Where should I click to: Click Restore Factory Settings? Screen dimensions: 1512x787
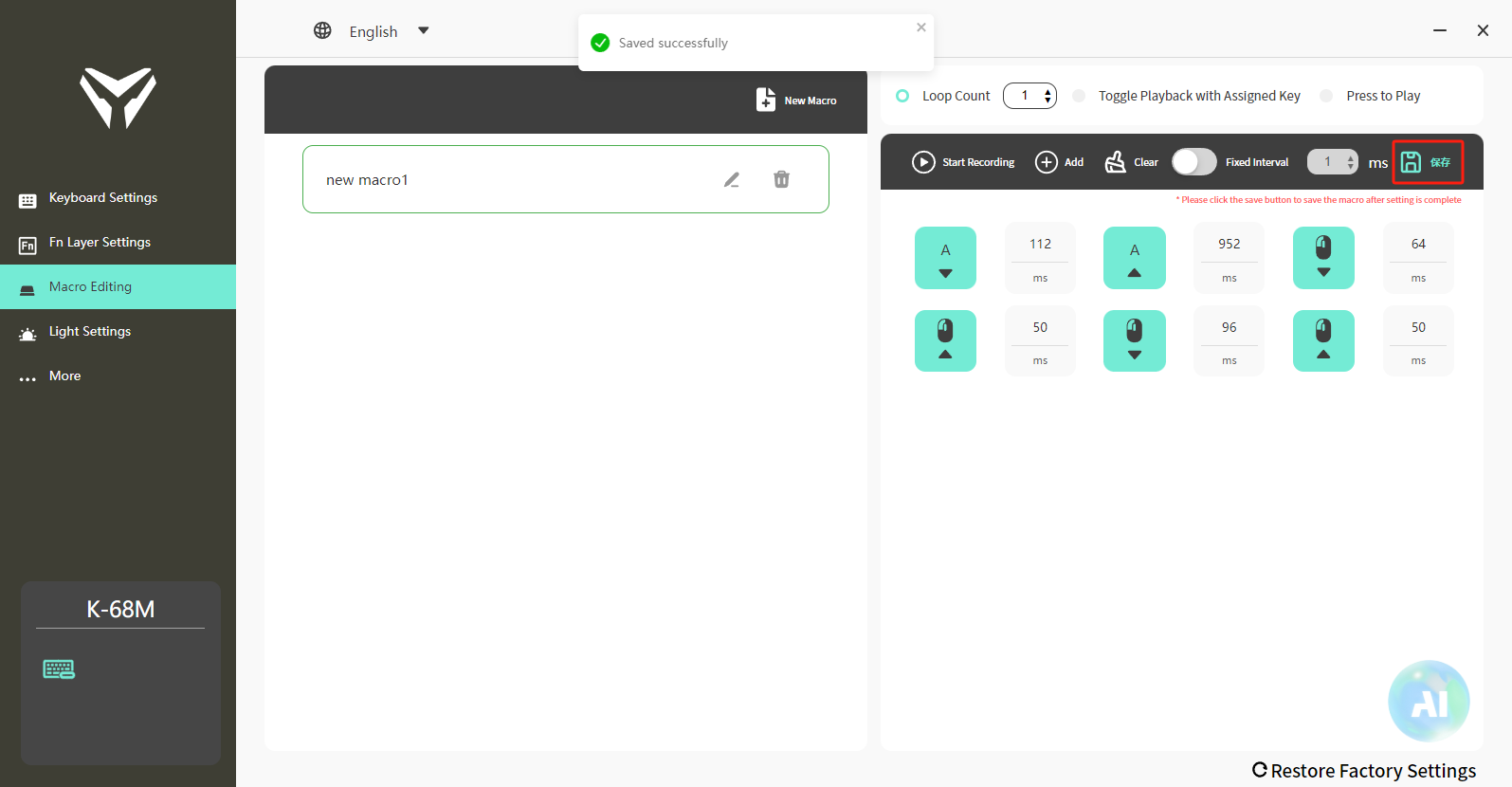coord(1364,771)
